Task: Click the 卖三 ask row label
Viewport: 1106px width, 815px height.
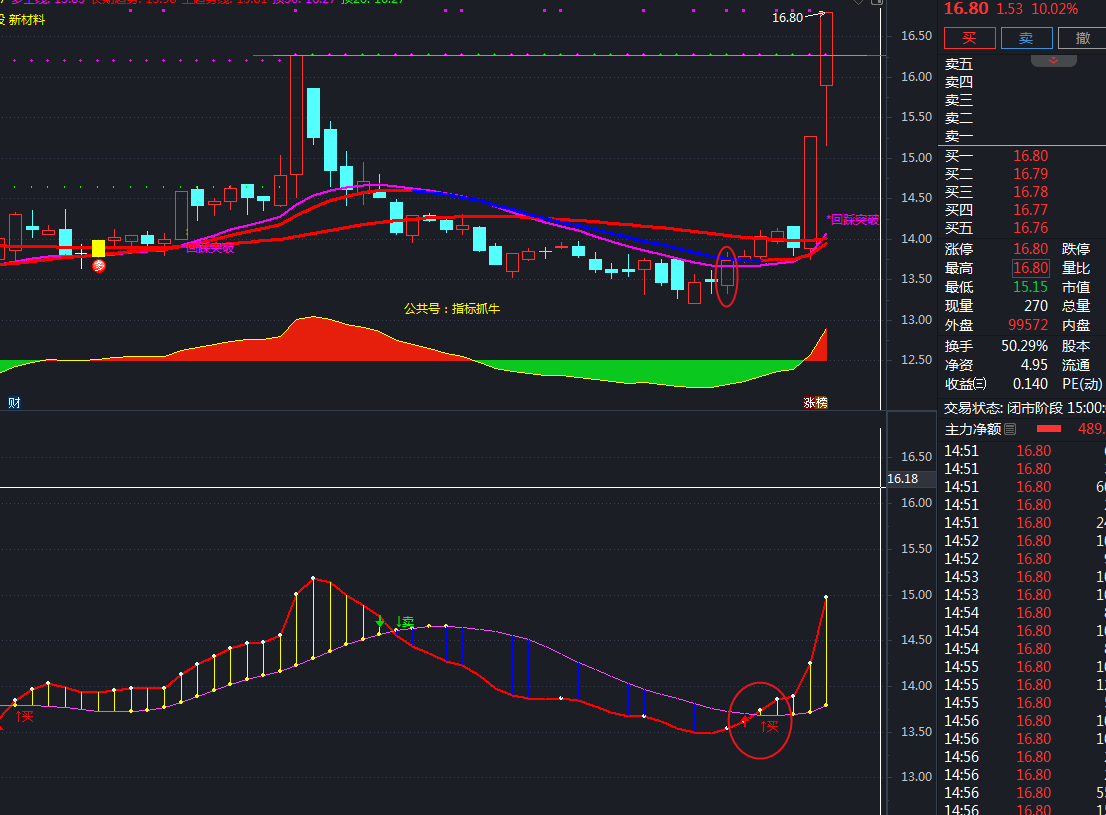Action: click(x=959, y=100)
